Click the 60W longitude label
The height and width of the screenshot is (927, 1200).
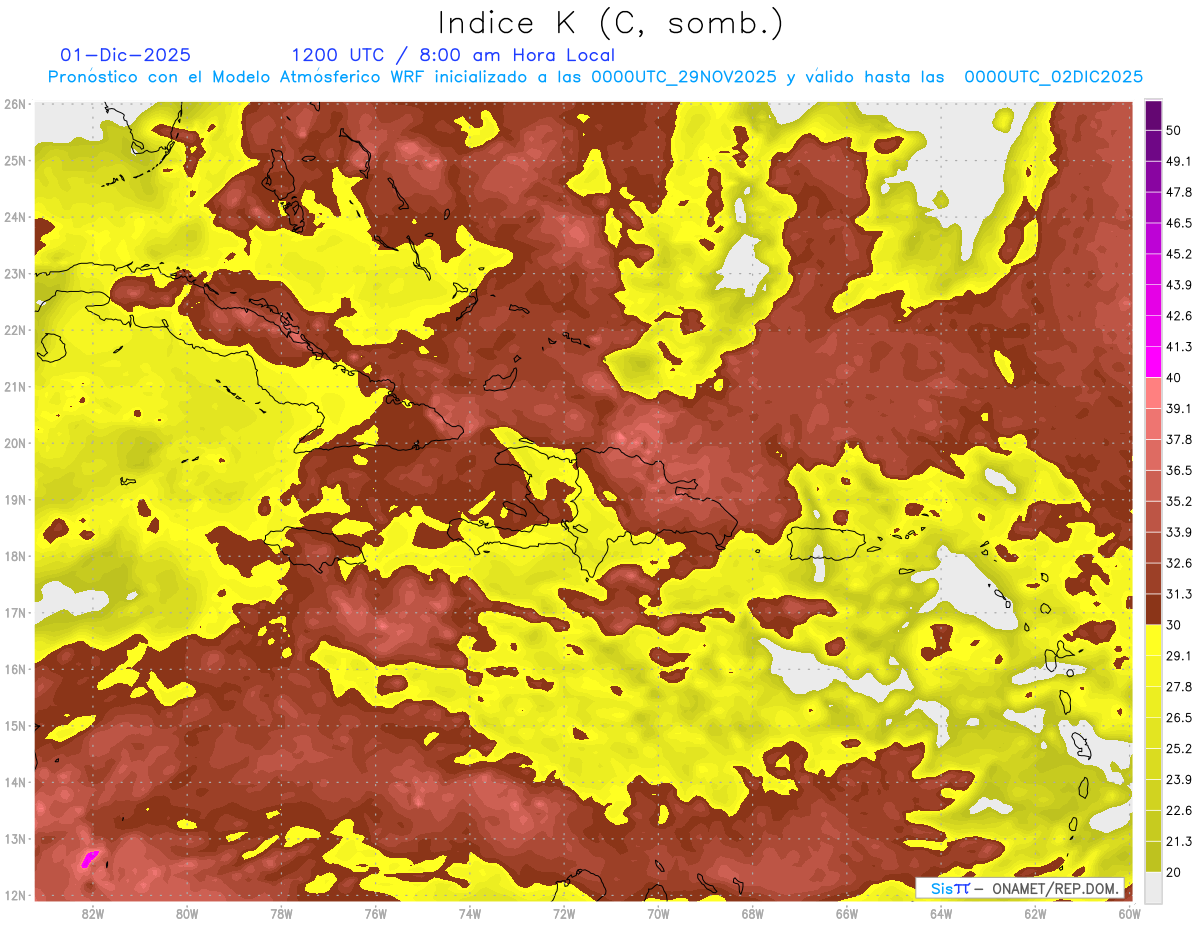1130,913
